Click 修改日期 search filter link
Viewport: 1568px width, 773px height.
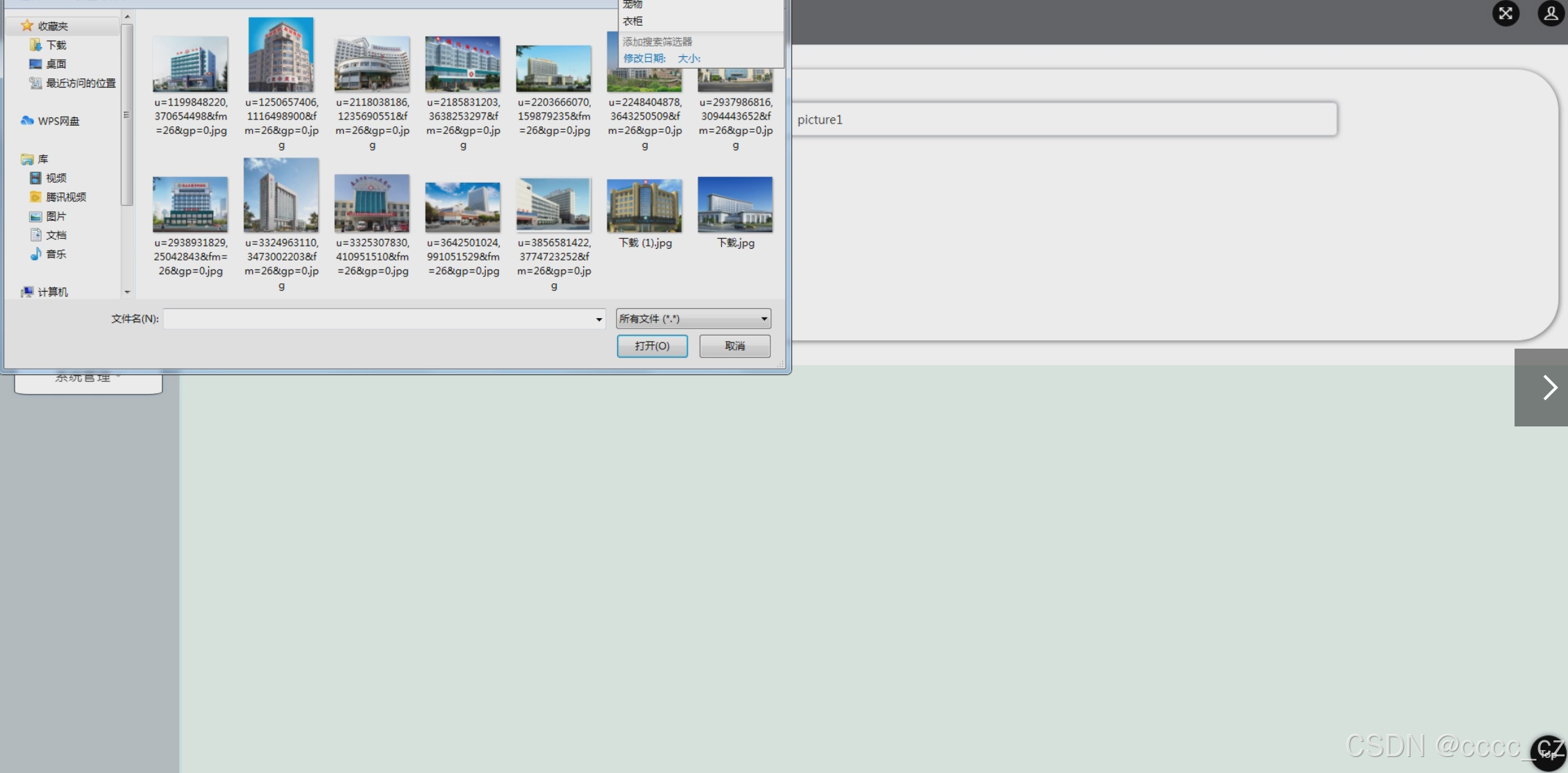pos(644,58)
